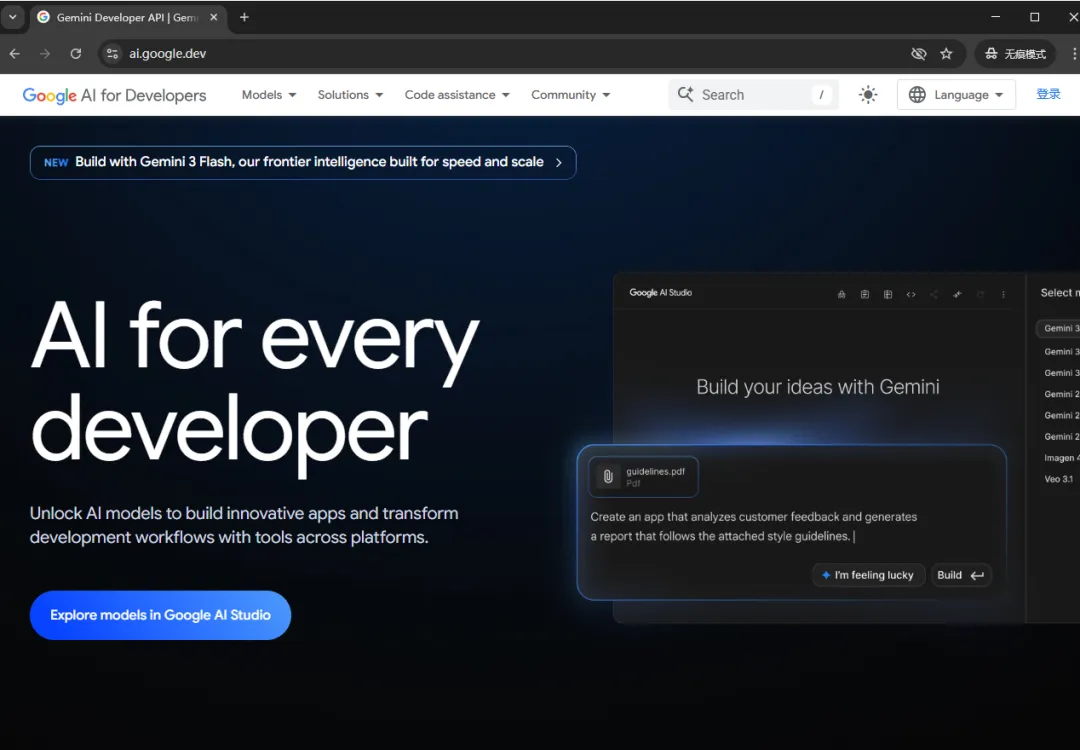Click the share icon in AI Studio toolbar

coord(934,294)
